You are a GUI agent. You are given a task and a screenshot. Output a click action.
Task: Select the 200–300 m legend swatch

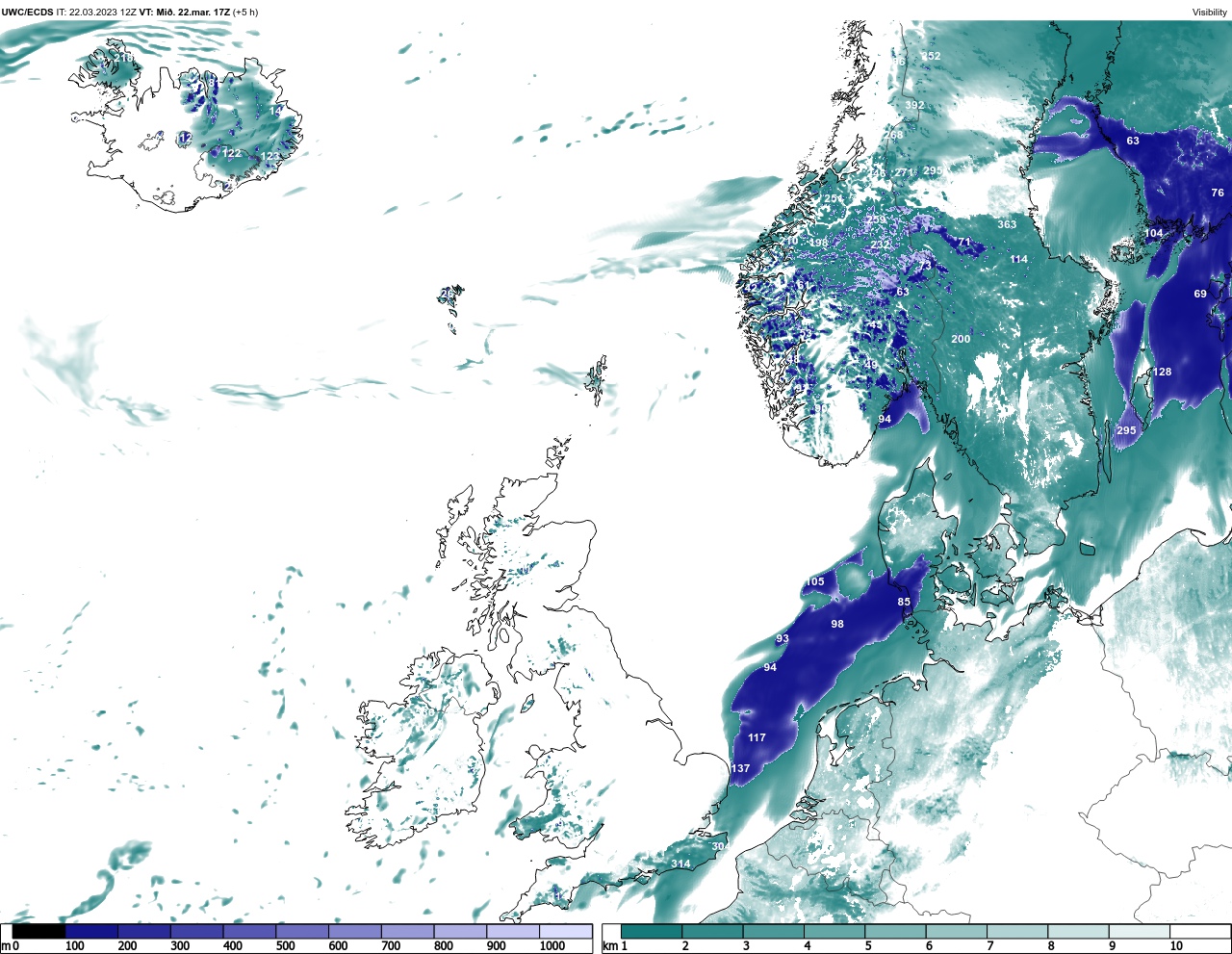point(144,931)
